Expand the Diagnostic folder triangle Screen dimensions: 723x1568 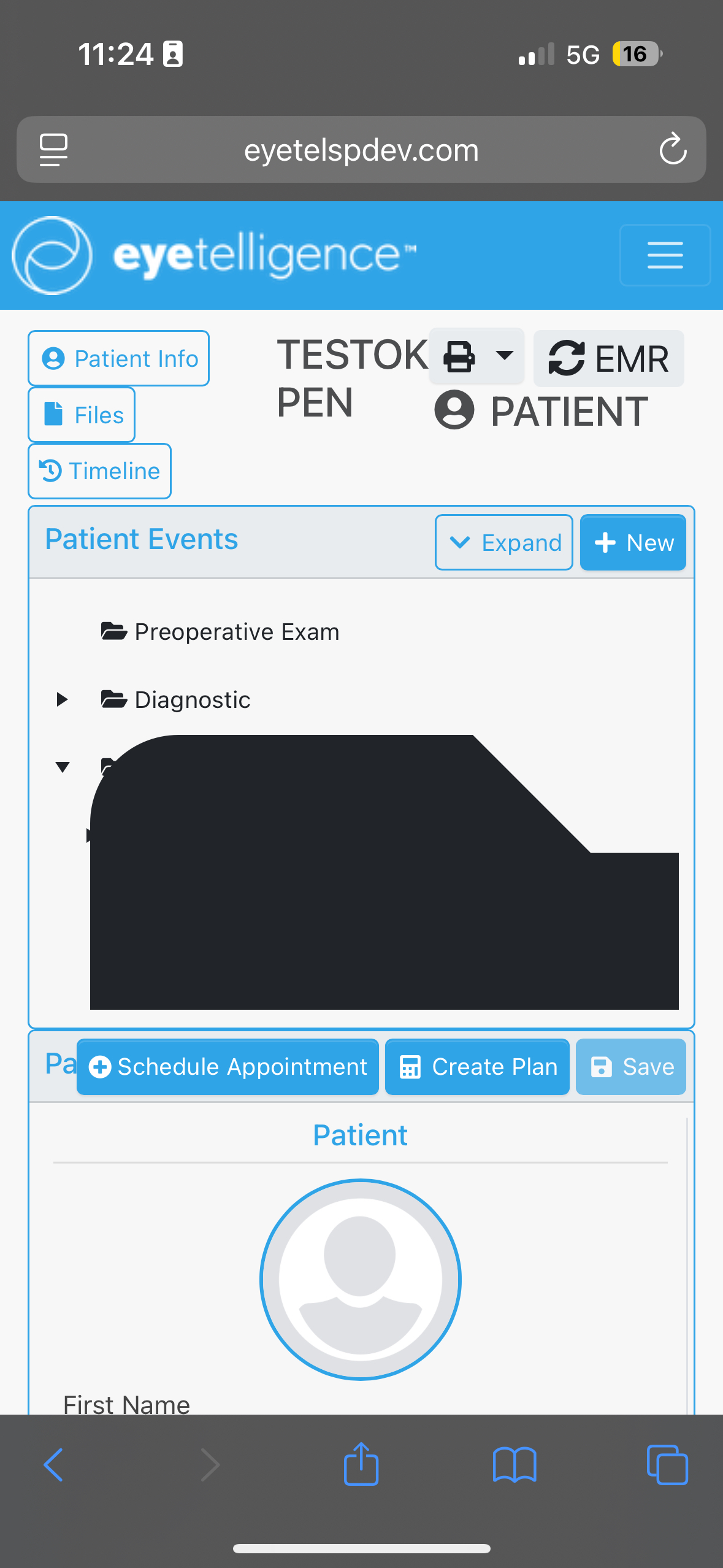pyautogui.click(x=62, y=699)
